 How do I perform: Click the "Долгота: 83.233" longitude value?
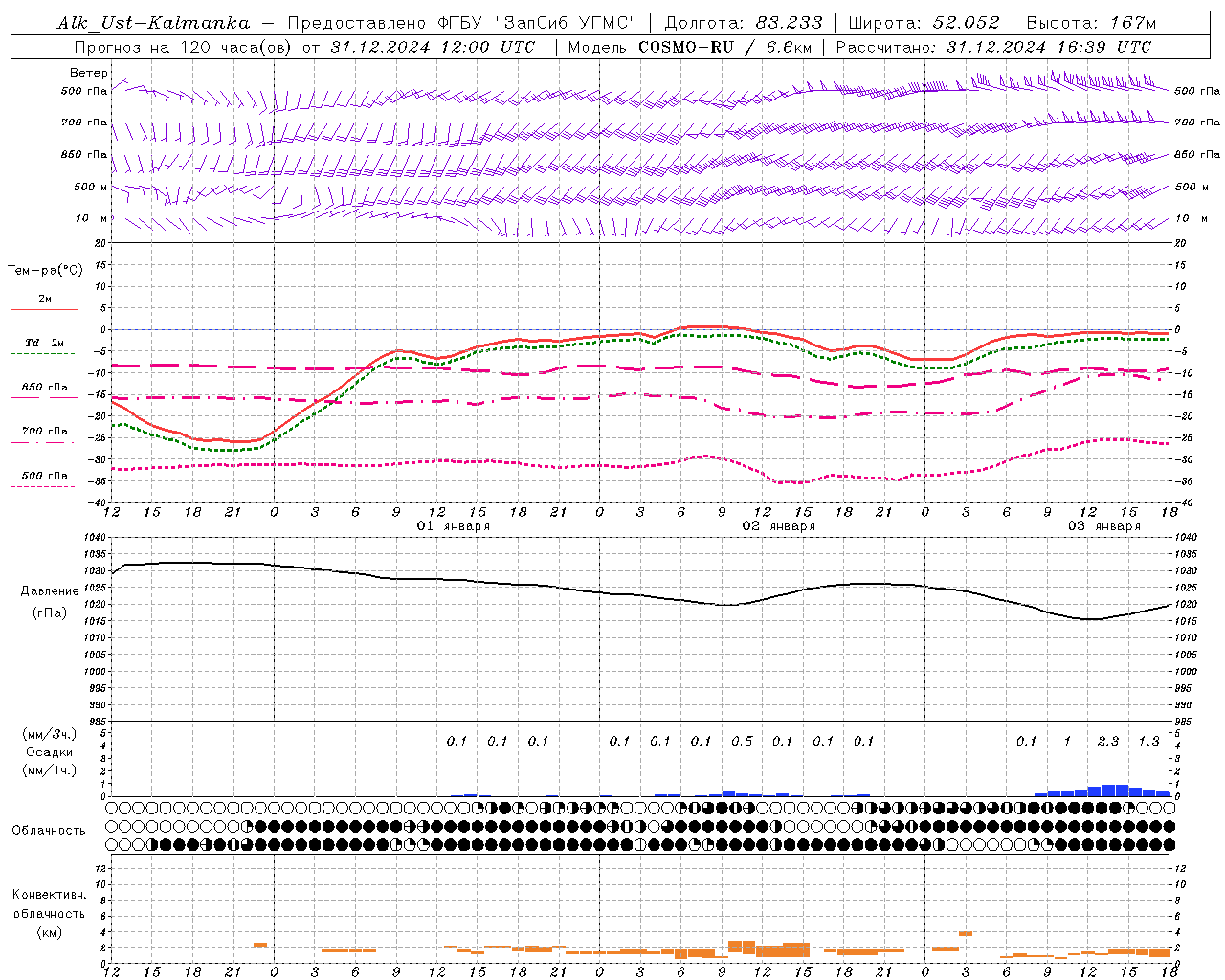coord(743,23)
